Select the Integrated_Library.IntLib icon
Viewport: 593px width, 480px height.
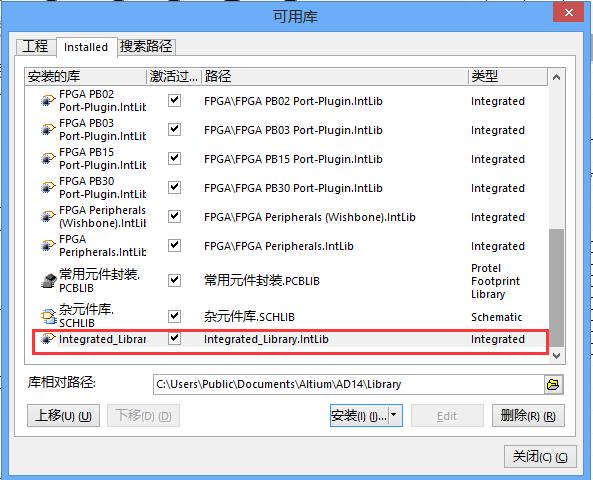pyautogui.click(x=48, y=339)
